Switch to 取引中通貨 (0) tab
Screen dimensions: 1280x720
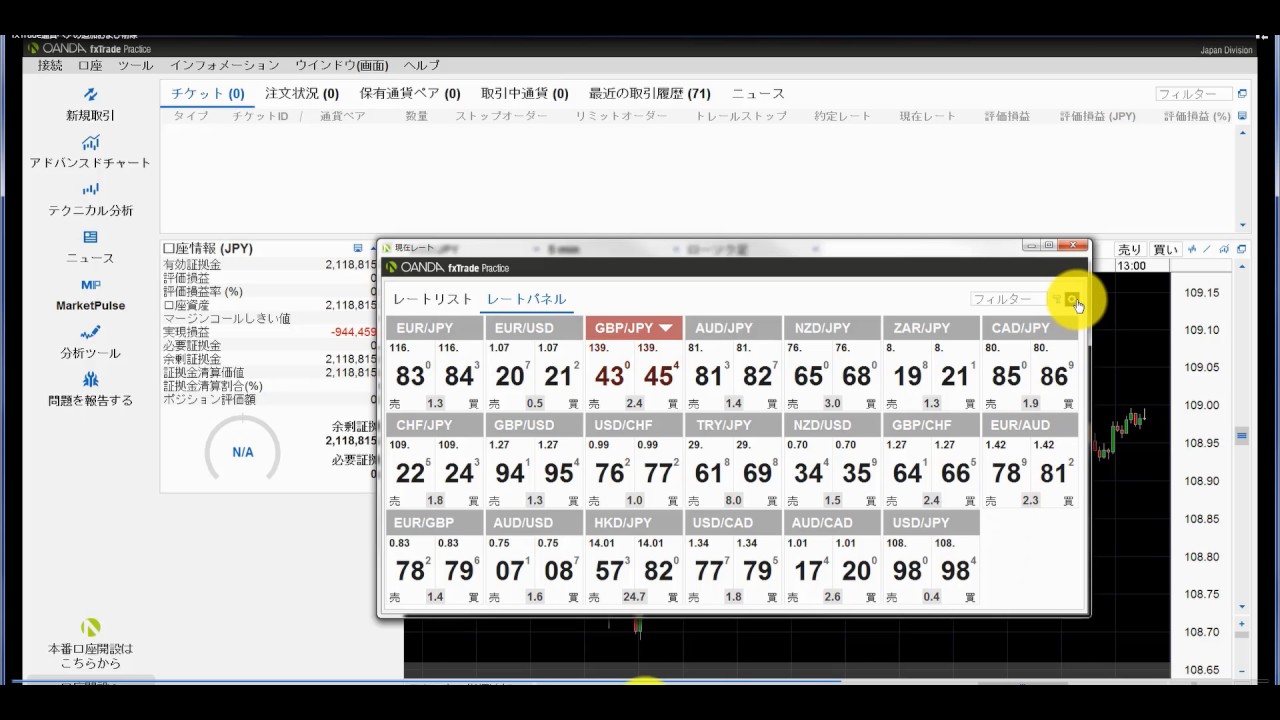tap(524, 93)
